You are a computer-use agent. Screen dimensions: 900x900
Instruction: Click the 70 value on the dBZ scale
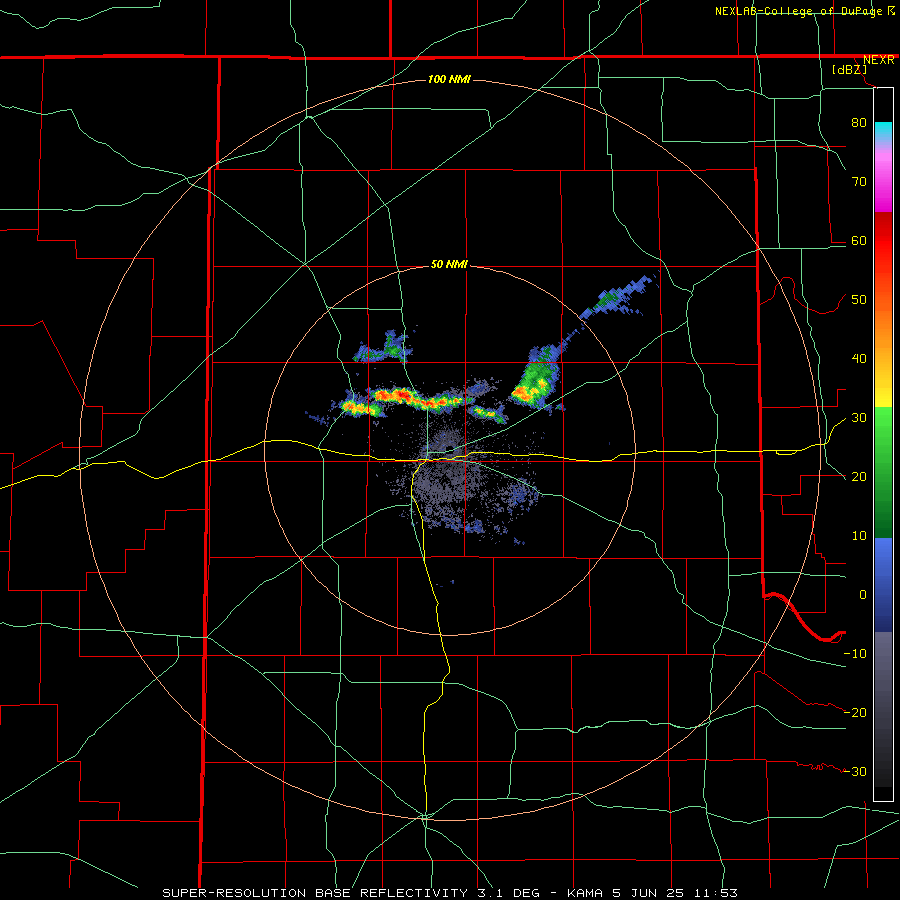click(859, 181)
